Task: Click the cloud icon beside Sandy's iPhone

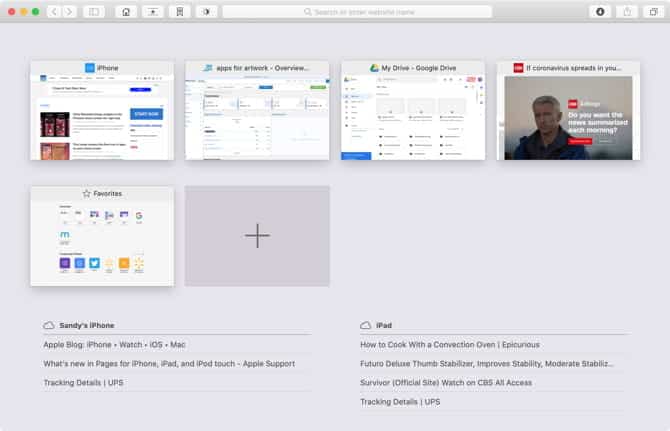Action: point(49,325)
